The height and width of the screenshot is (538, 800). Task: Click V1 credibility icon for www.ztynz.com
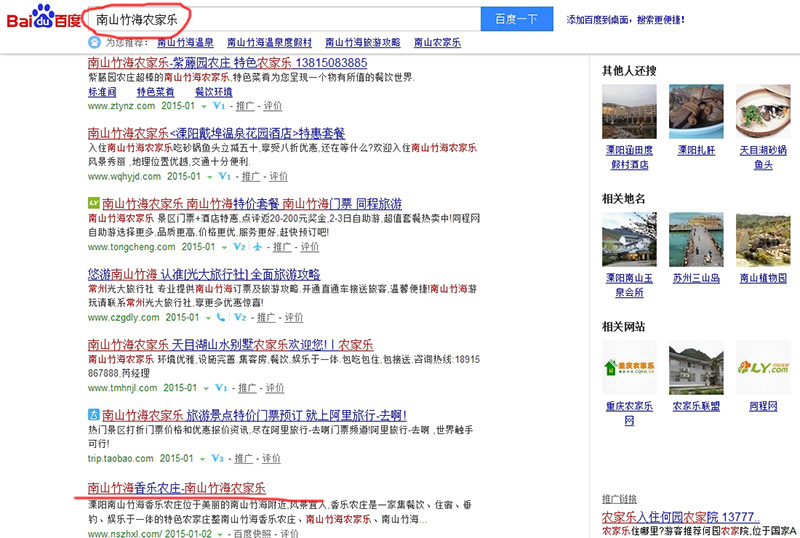tap(219, 106)
